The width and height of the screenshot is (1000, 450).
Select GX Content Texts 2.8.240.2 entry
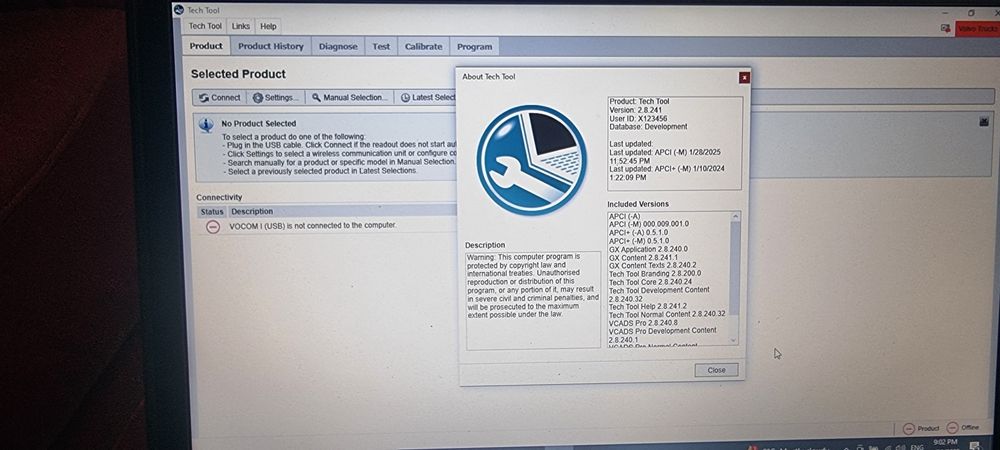pyautogui.click(x=652, y=265)
